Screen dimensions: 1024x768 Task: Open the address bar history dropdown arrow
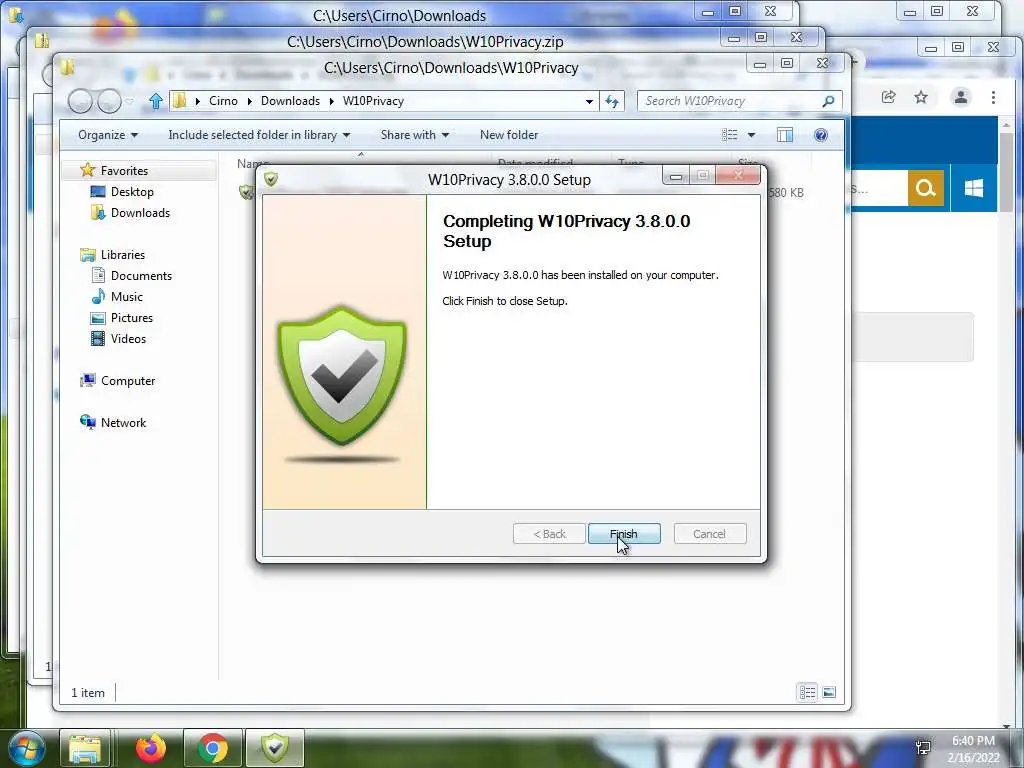[589, 101]
